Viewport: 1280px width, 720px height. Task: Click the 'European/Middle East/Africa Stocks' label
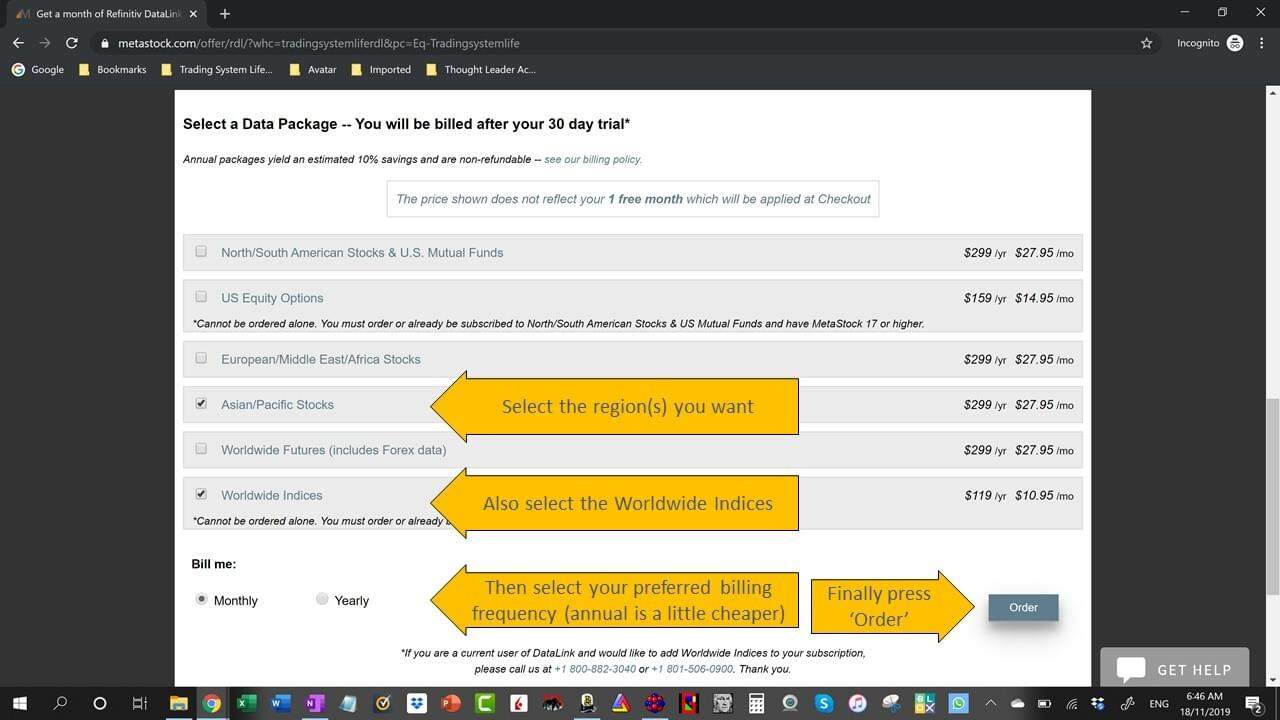click(x=321, y=359)
